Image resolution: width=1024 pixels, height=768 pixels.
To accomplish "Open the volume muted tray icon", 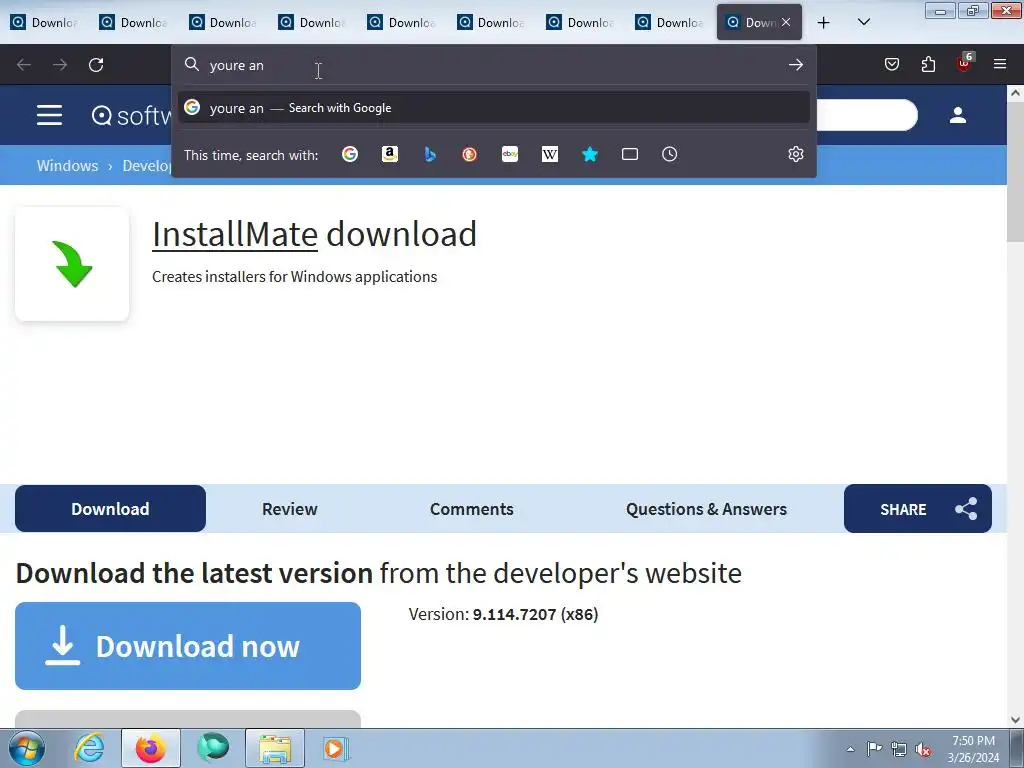I will [923, 749].
